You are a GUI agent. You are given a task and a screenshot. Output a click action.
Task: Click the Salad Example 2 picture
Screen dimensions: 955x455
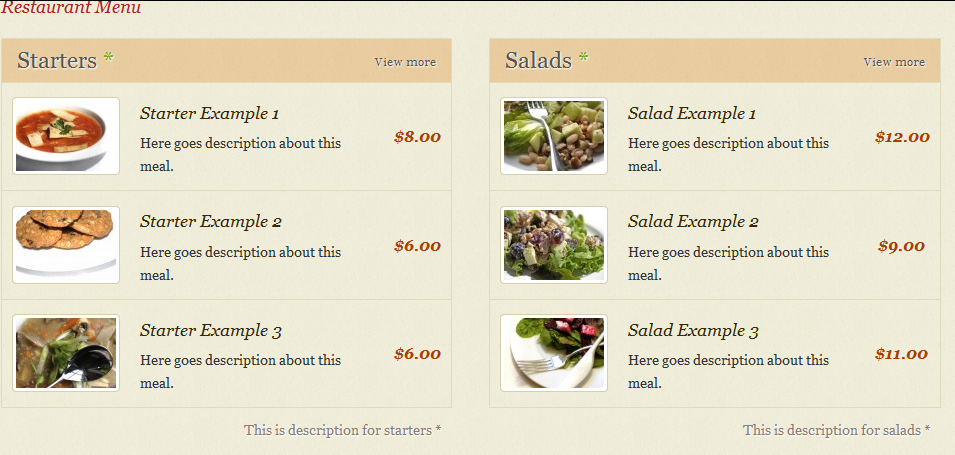pyautogui.click(x=554, y=245)
